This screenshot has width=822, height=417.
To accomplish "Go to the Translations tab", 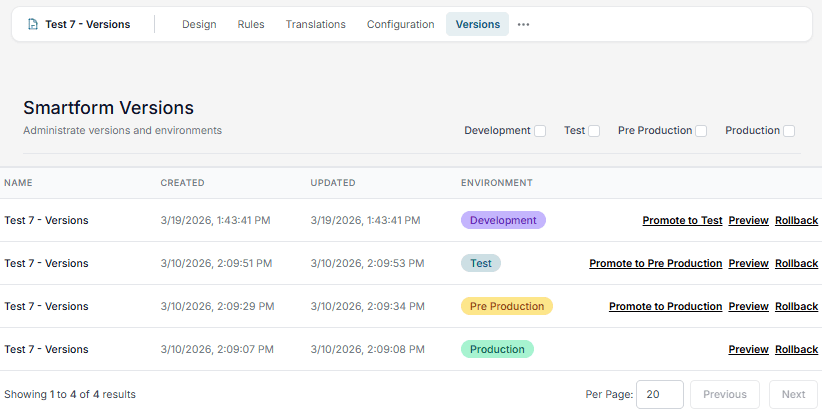I will coord(316,24).
